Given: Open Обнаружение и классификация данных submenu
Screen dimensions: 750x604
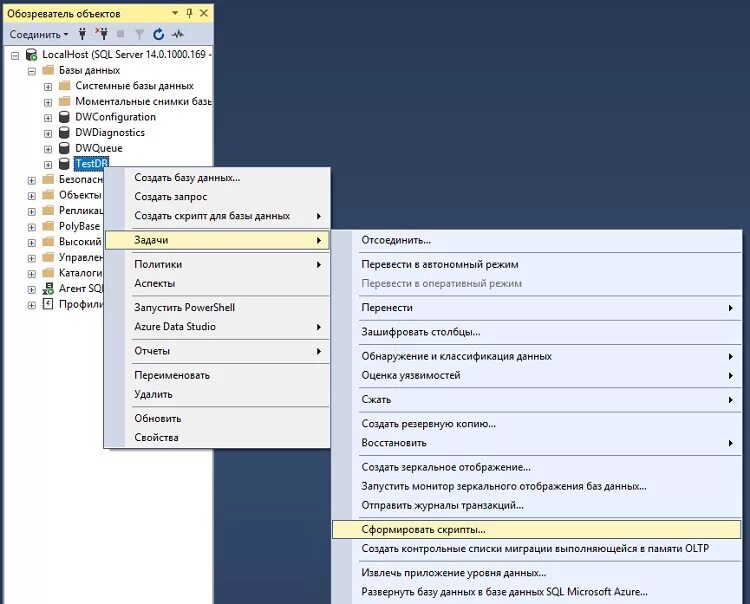Looking at the screenshot, I should coord(536,356).
